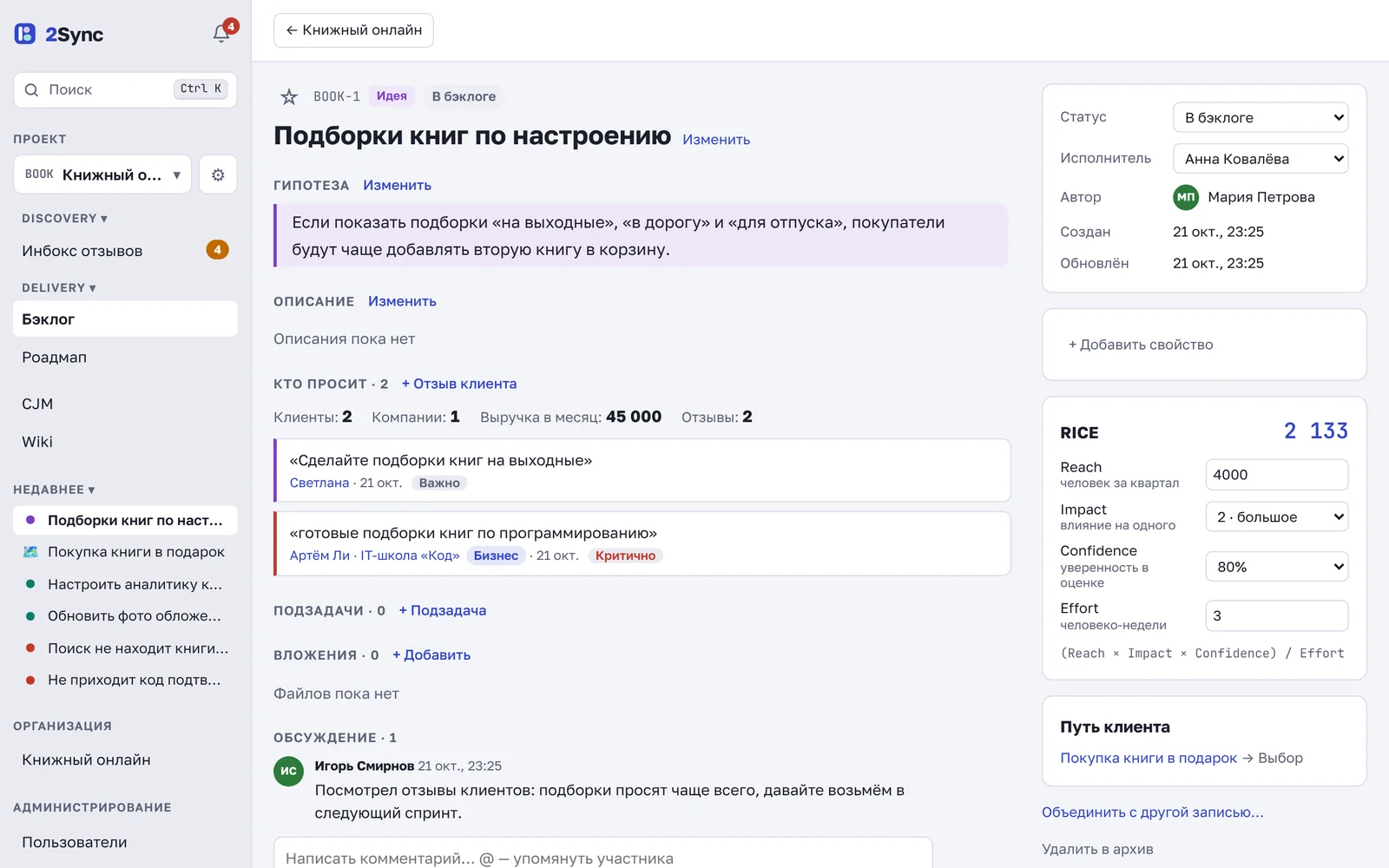Open the Confidence 80% dropdown
This screenshot has height=868, width=1389.
point(1277,567)
